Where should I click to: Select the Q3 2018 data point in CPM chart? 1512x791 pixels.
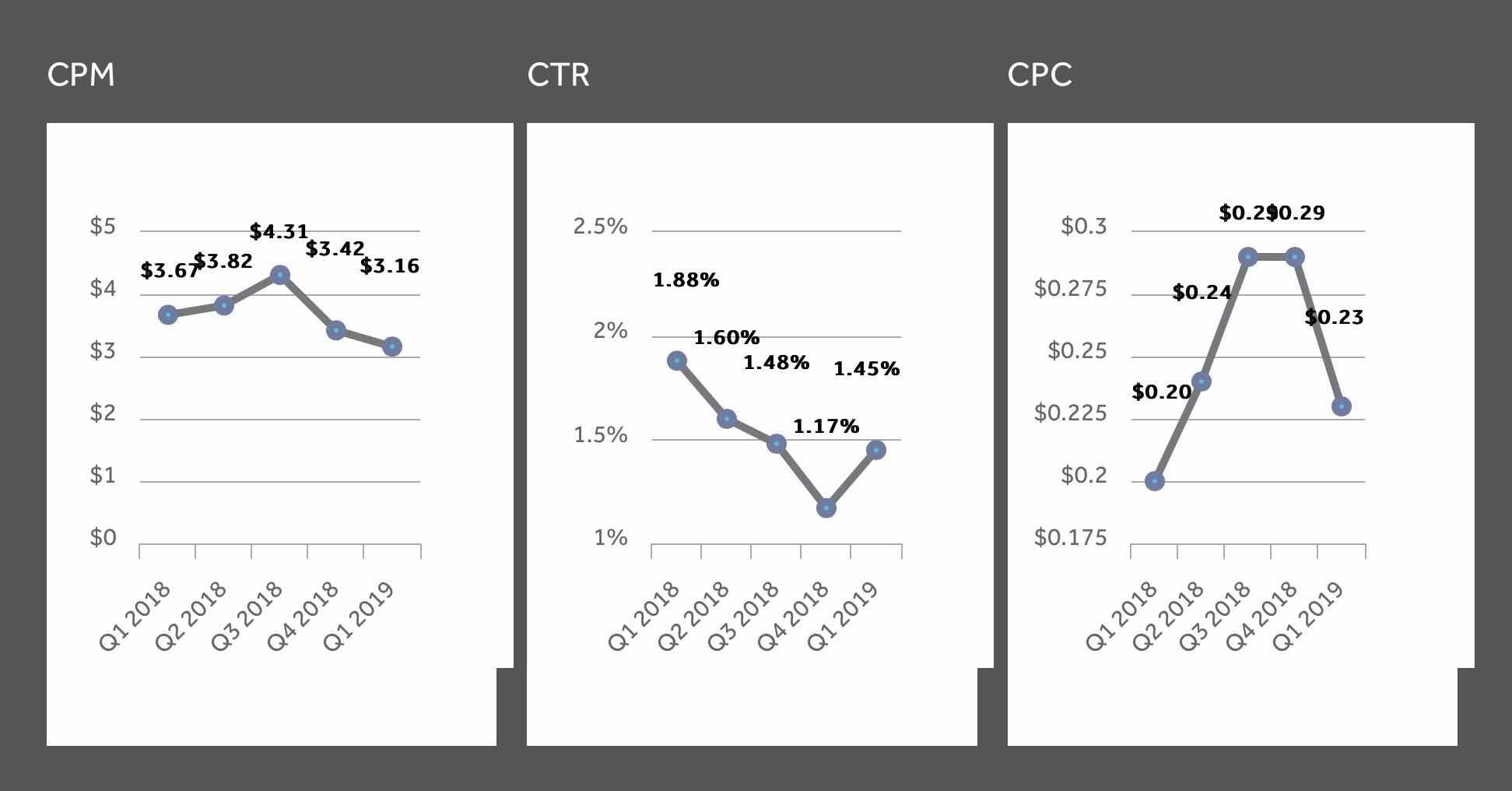pyautogui.click(x=280, y=276)
